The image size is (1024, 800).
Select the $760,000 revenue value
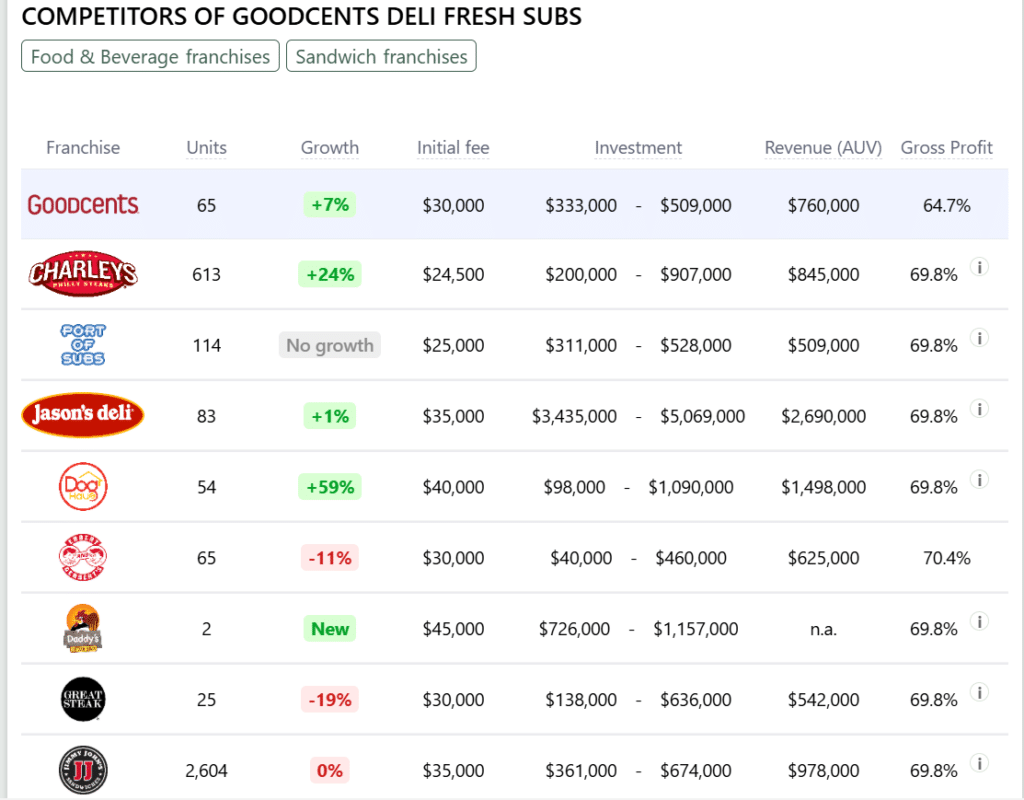coord(824,205)
